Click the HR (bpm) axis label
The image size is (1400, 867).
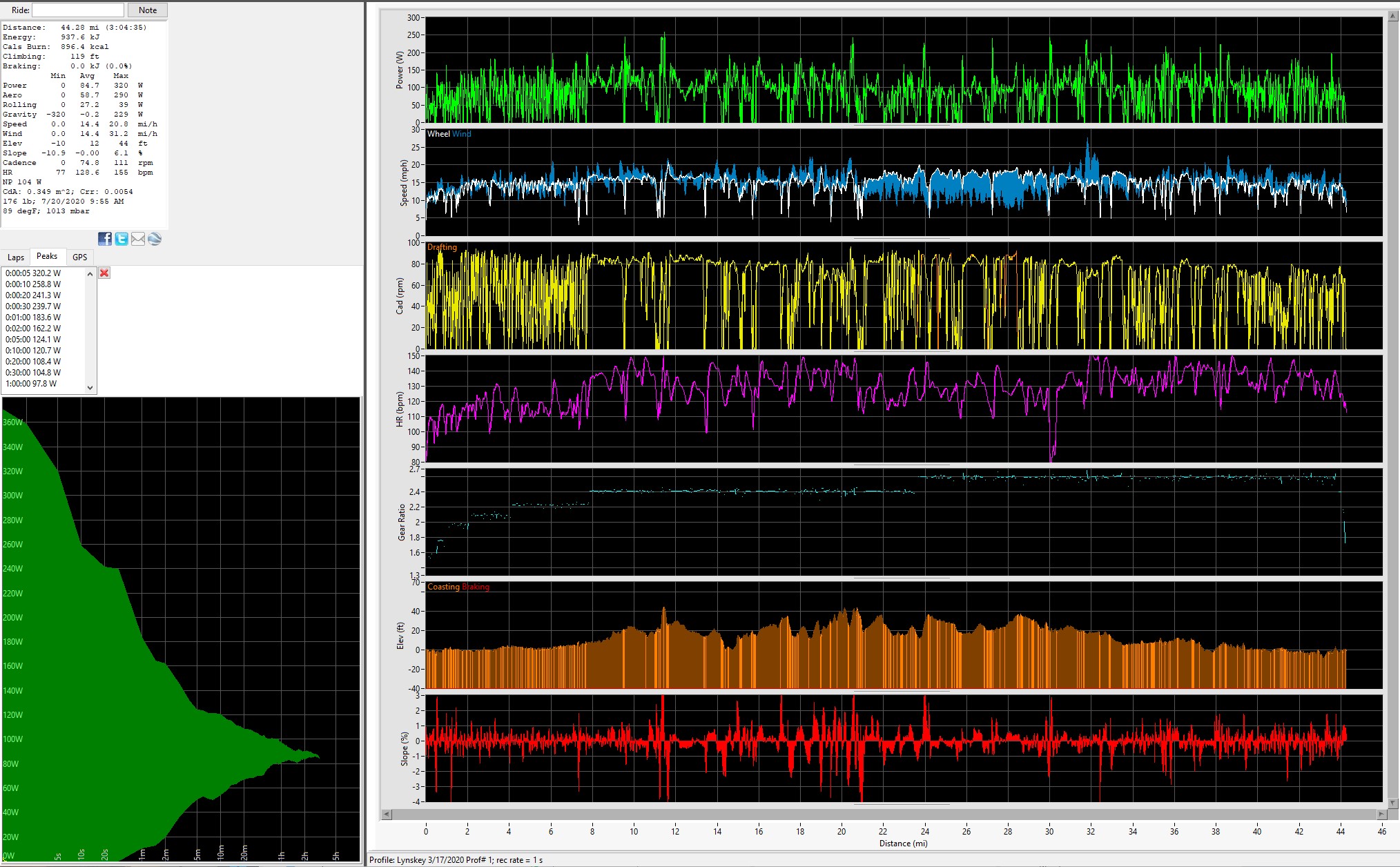[x=400, y=409]
